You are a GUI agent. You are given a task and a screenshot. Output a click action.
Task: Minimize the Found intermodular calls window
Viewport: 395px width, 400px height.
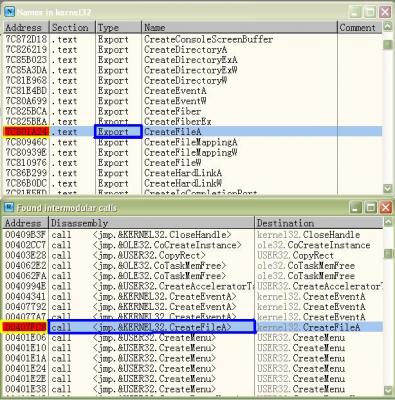[355, 208]
